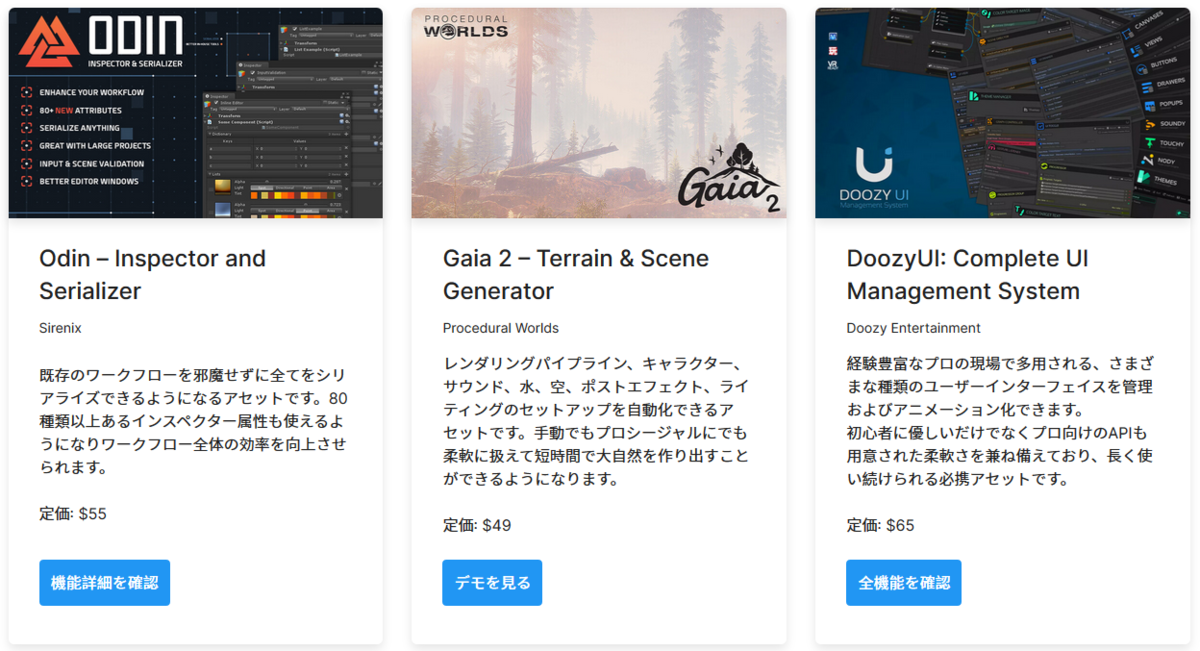The image size is (1200, 651).
Task: Click the 機能詳細を確認 button
Action: click(x=105, y=582)
